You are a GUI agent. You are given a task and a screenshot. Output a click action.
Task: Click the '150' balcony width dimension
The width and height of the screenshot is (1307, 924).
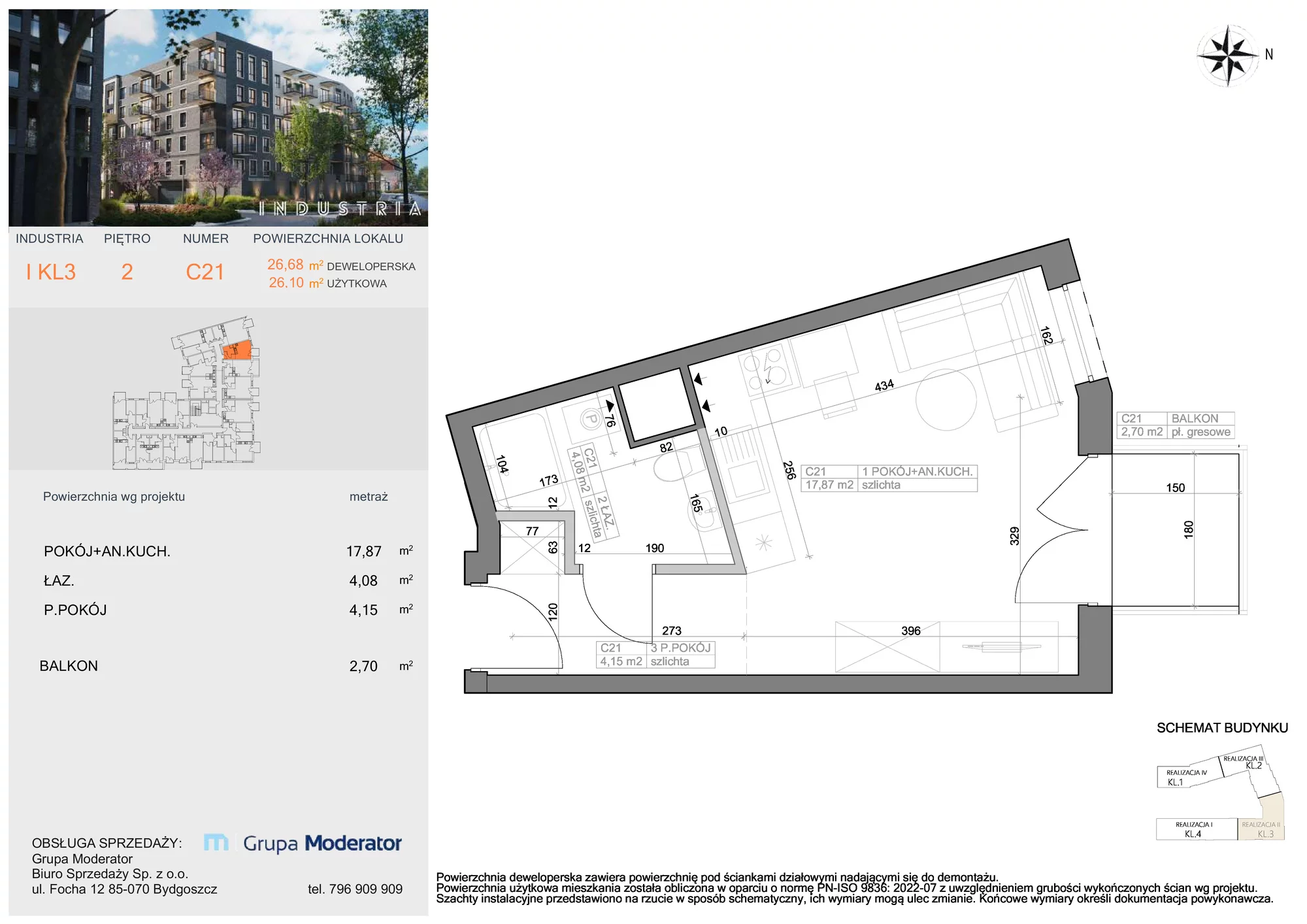click(1175, 487)
